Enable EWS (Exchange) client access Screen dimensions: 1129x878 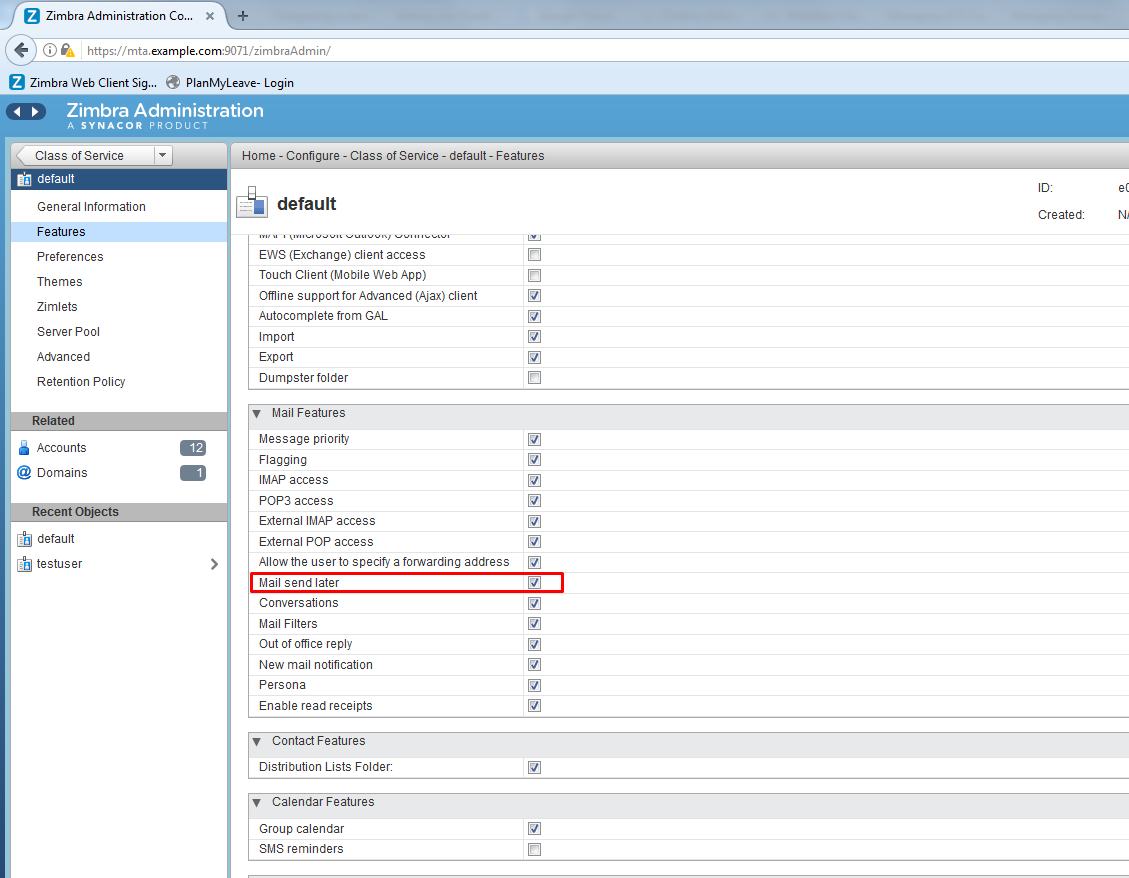(x=534, y=255)
